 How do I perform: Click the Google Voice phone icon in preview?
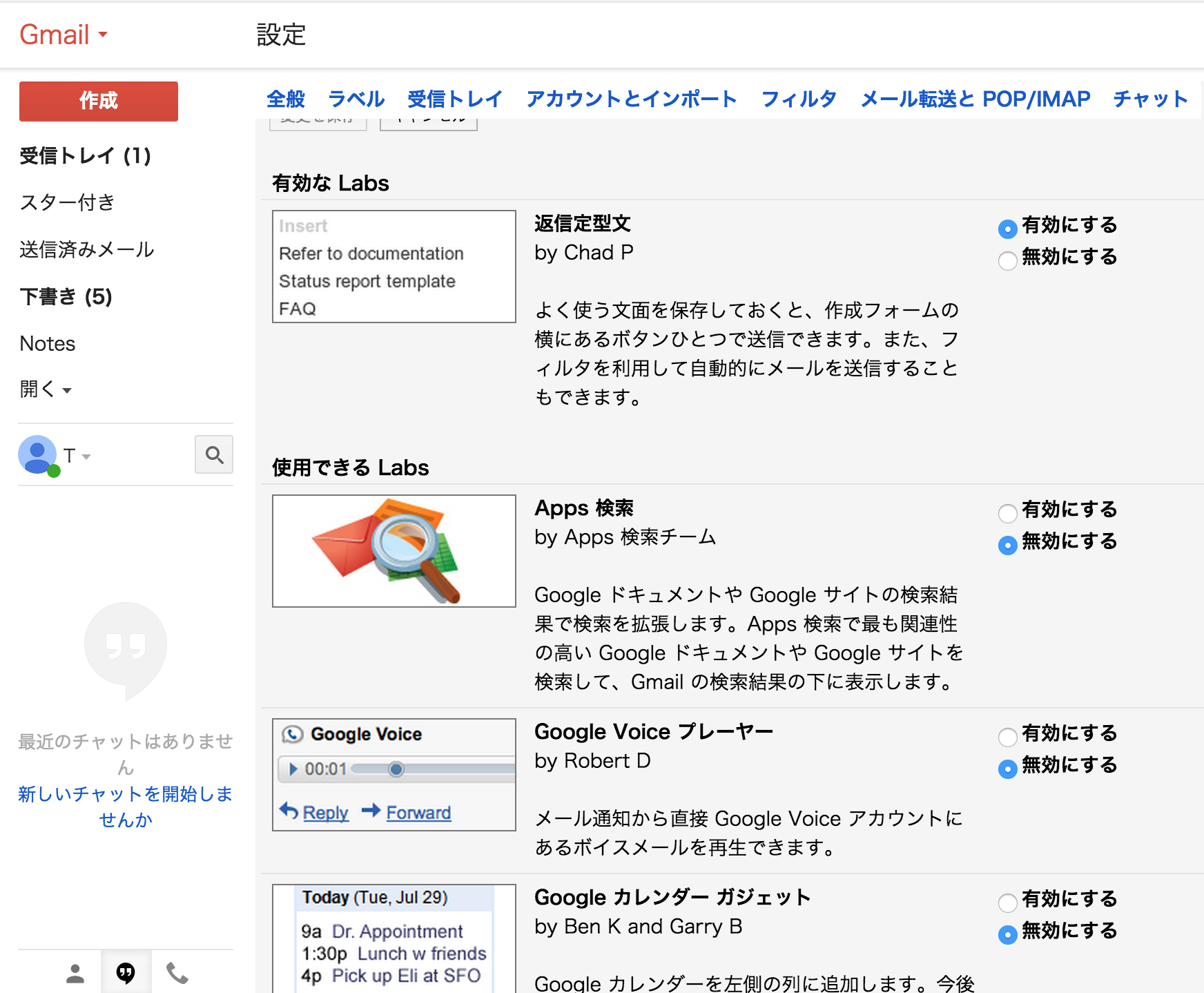coord(293,734)
